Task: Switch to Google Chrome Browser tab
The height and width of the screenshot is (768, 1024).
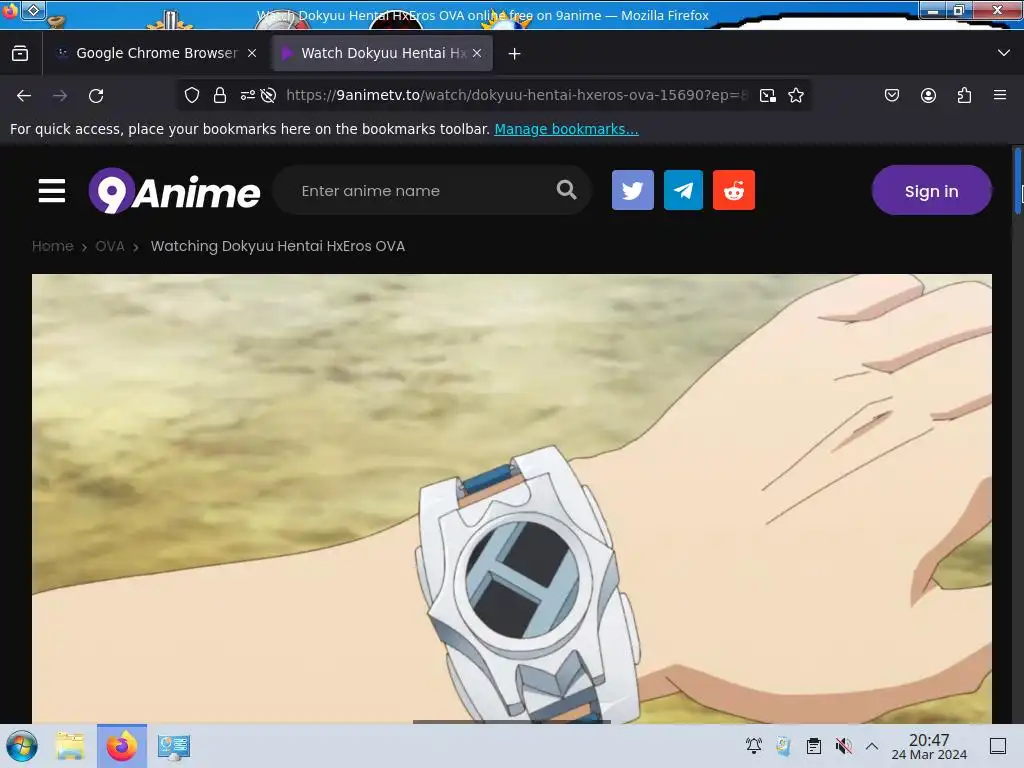Action: coord(157,53)
